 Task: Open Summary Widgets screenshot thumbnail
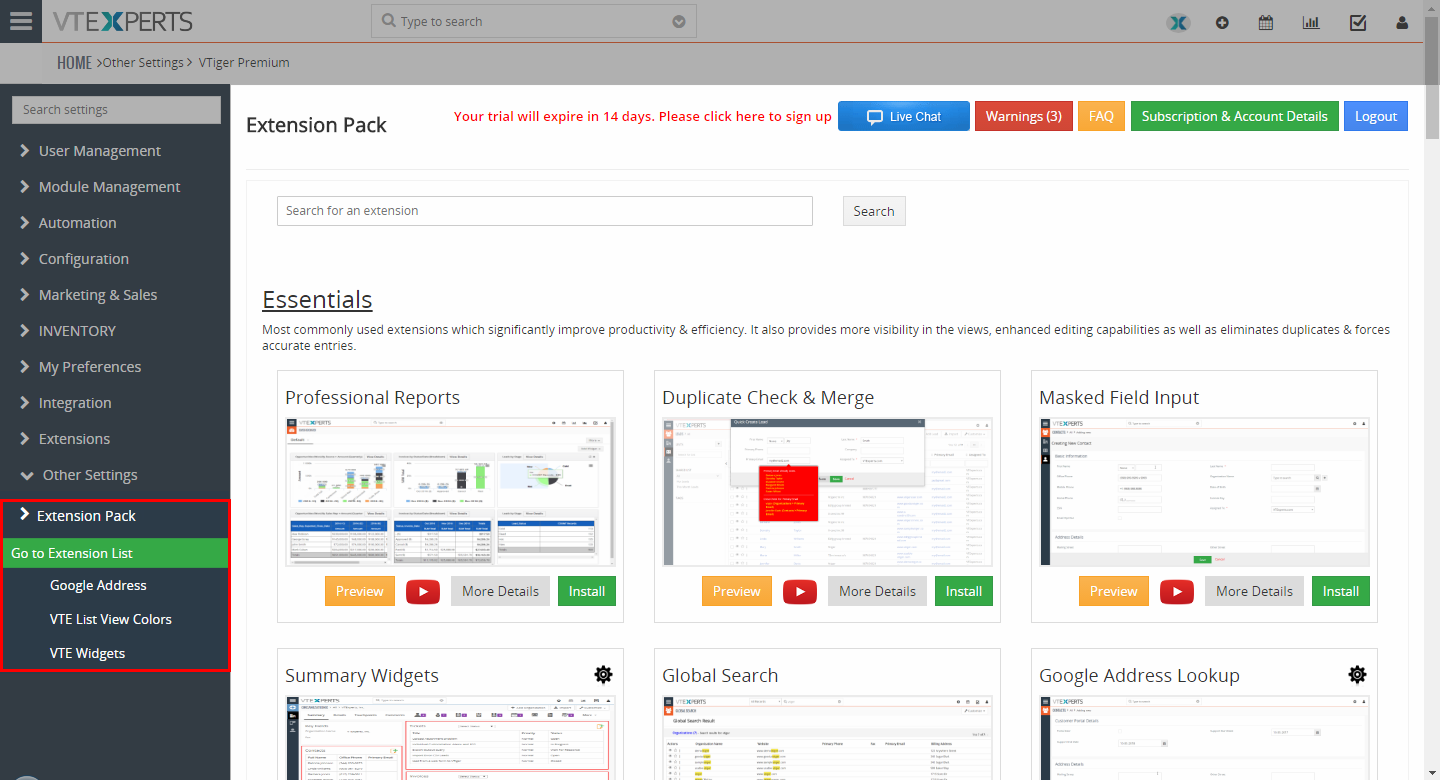(450, 738)
